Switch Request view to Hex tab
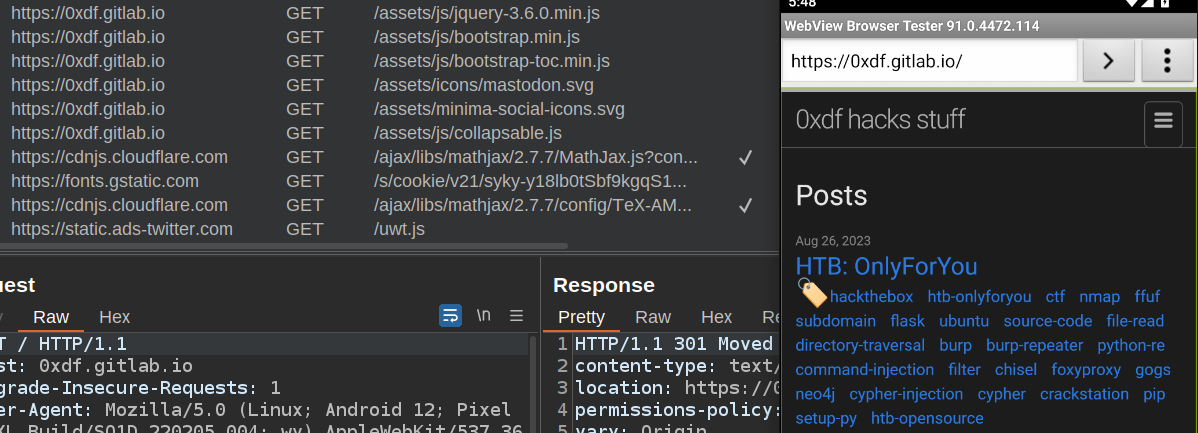Screen dimensions: 1198x433 point(115,317)
